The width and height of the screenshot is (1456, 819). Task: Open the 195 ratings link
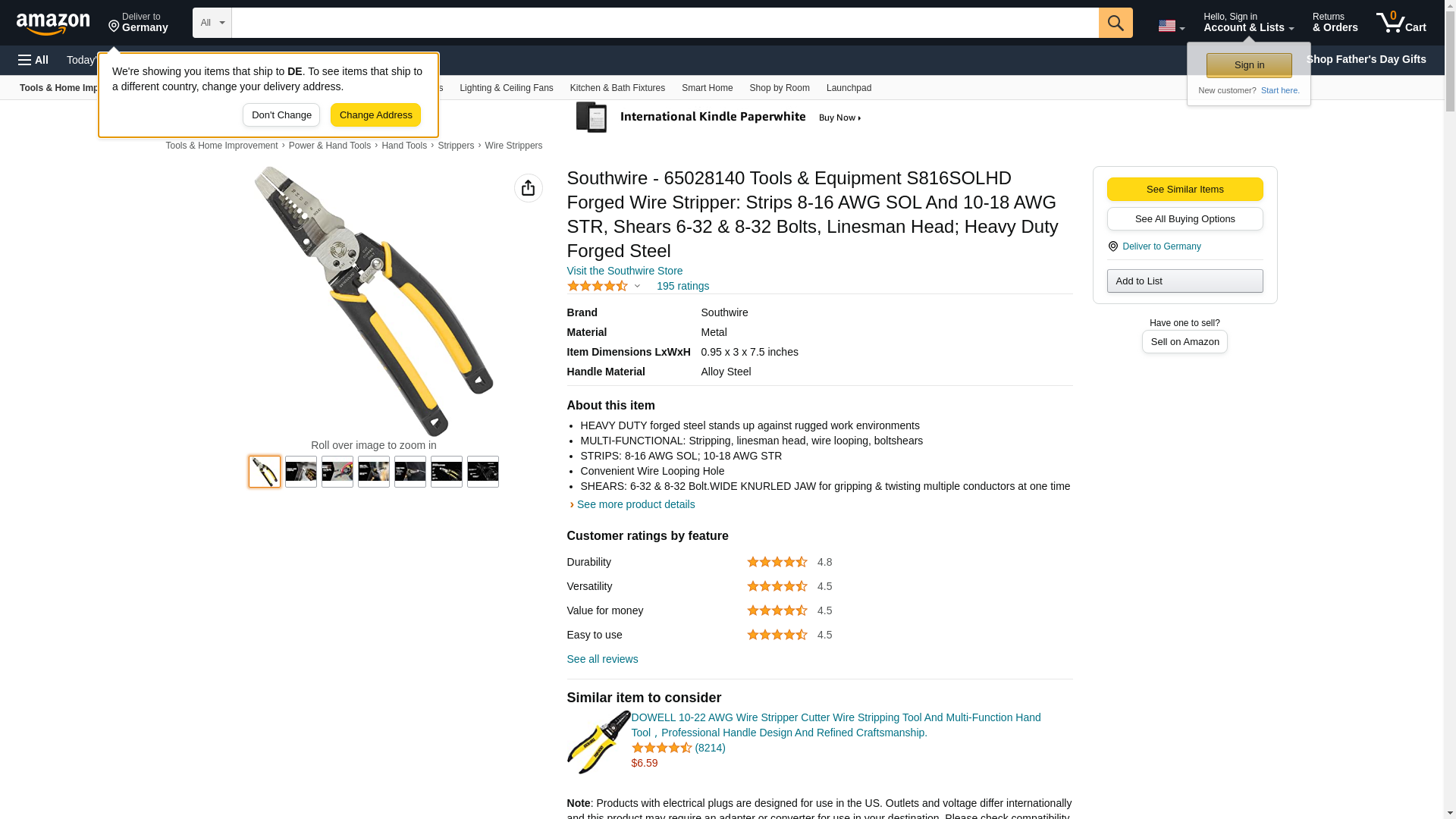(x=682, y=286)
